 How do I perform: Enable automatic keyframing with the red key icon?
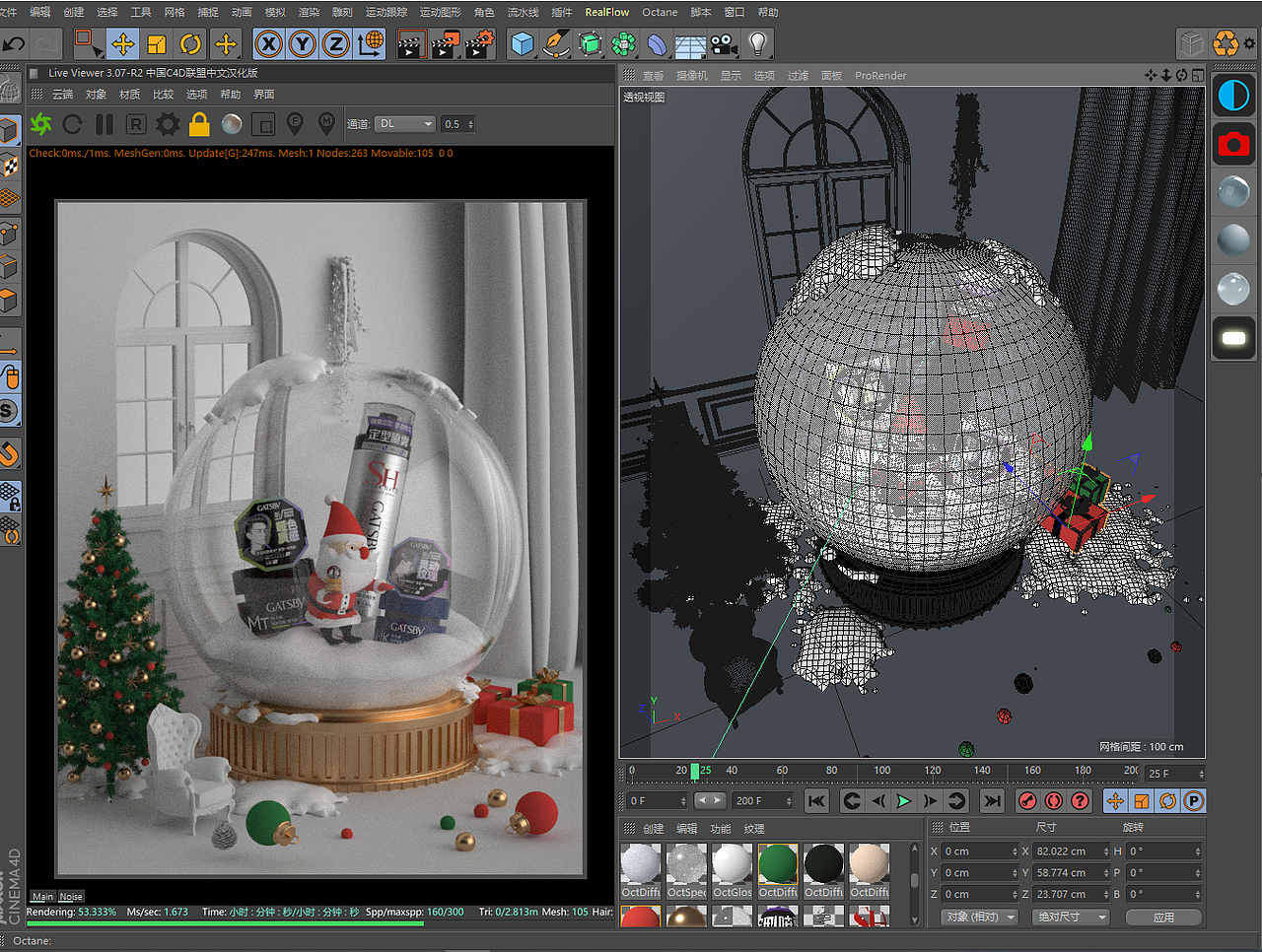1026,801
